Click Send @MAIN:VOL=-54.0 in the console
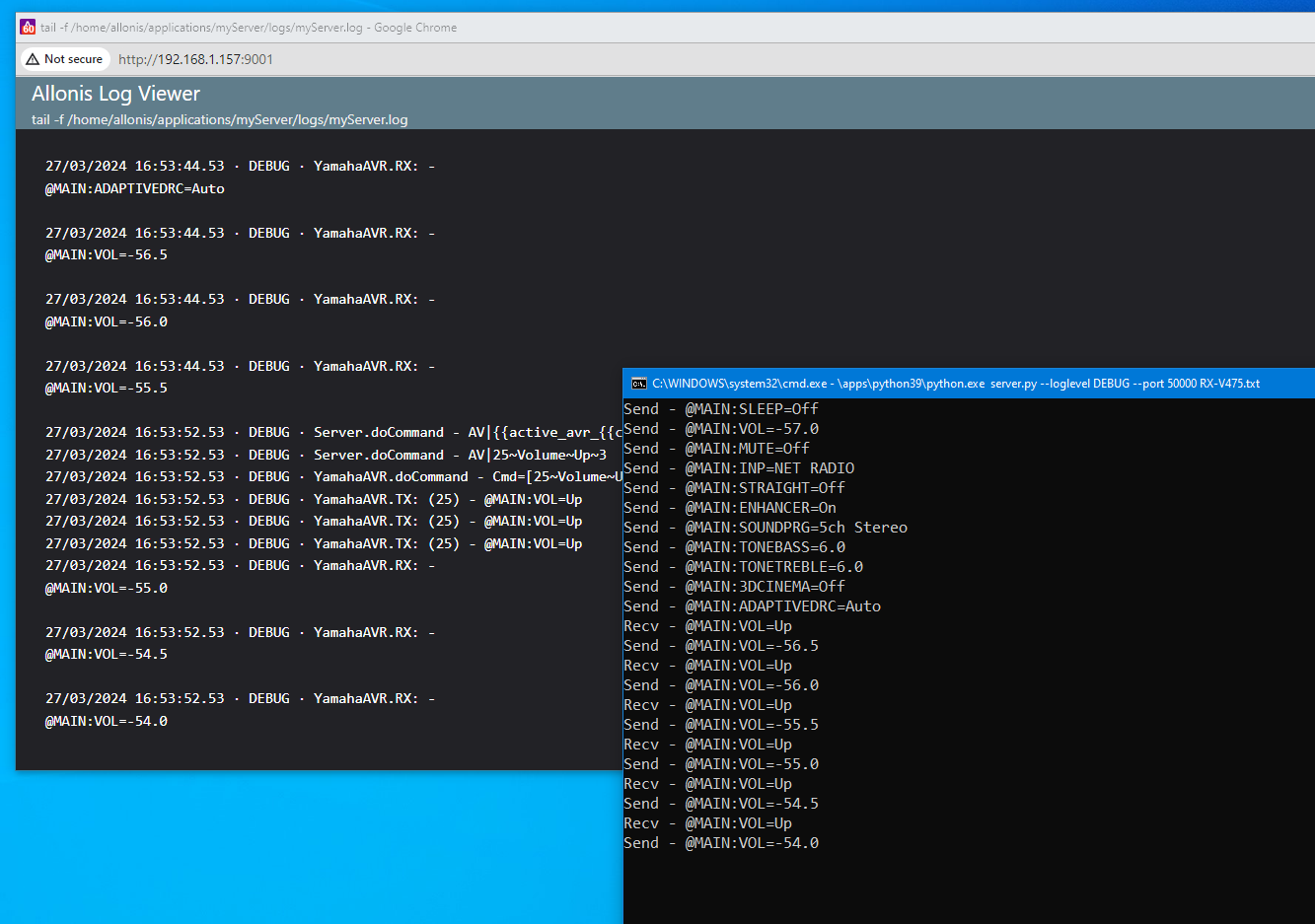Screen dimensions: 1315x924 click(x=721, y=842)
